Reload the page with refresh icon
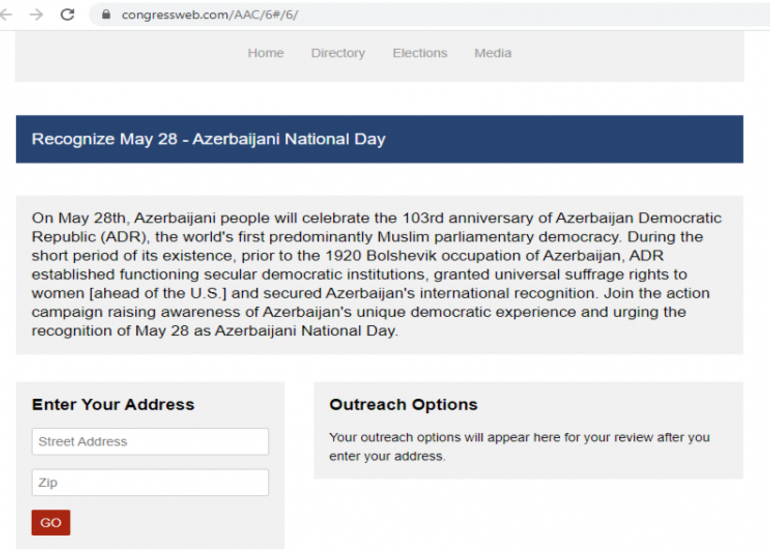The width and height of the screenshot is (770, 550). (67, 14)
